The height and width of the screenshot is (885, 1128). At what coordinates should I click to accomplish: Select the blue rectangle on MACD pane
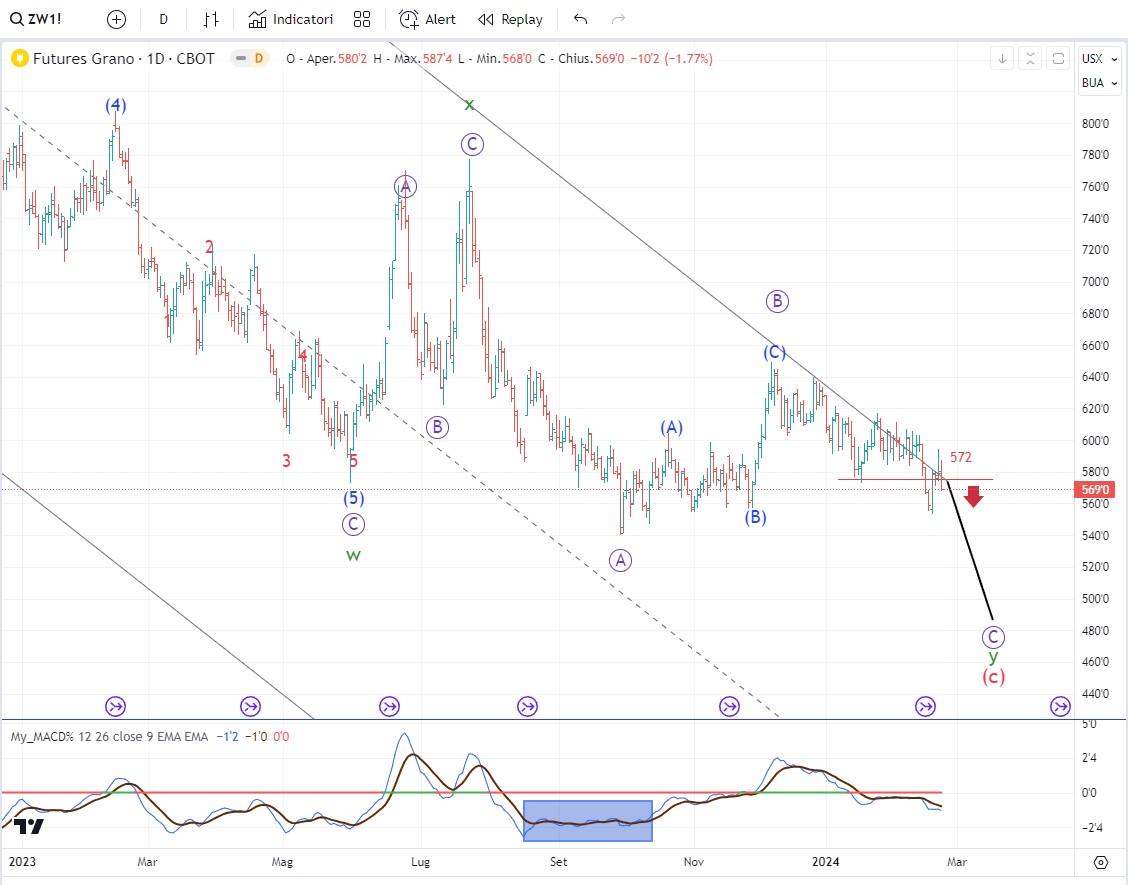tap(588, 821)
